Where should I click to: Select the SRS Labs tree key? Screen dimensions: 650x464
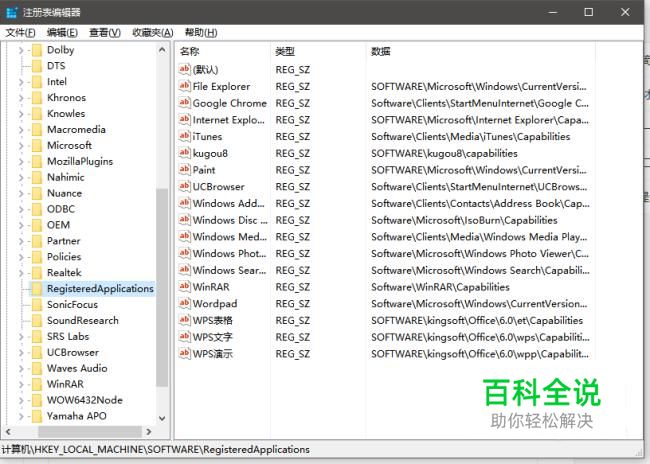[x=68, y=337]
